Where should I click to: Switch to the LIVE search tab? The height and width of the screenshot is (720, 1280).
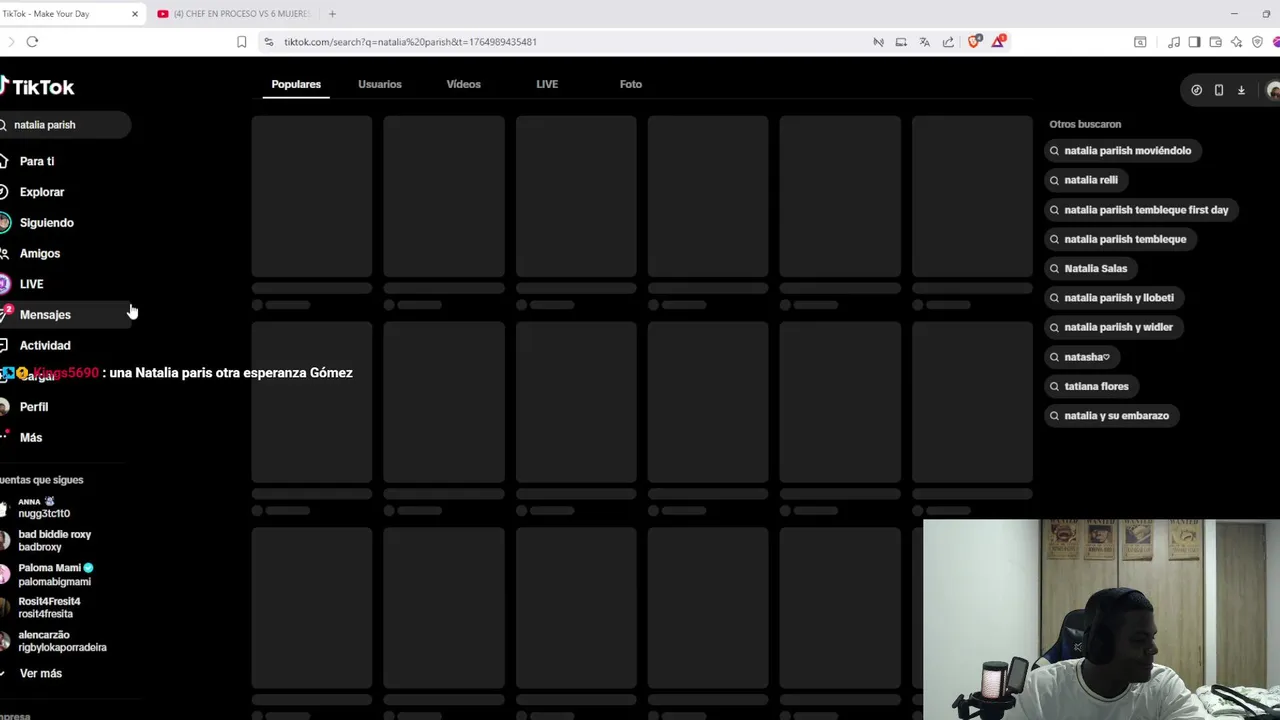click(x=547, y=84)
